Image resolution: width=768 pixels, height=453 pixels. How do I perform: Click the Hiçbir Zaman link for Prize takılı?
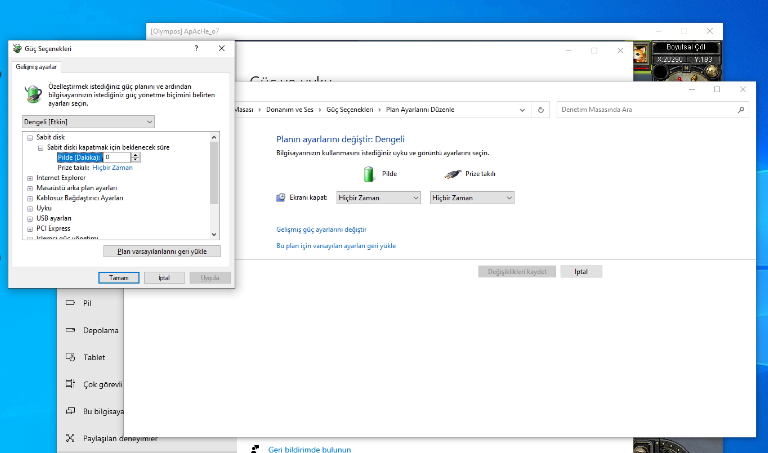pyautogui.click(x=113, y=167)
